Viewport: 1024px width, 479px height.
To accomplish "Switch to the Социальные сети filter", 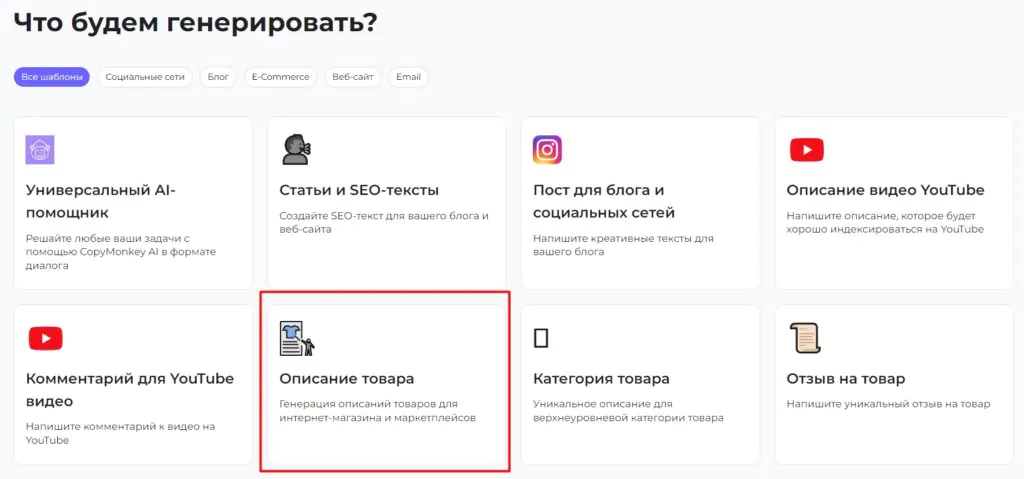I will [145, 77].
